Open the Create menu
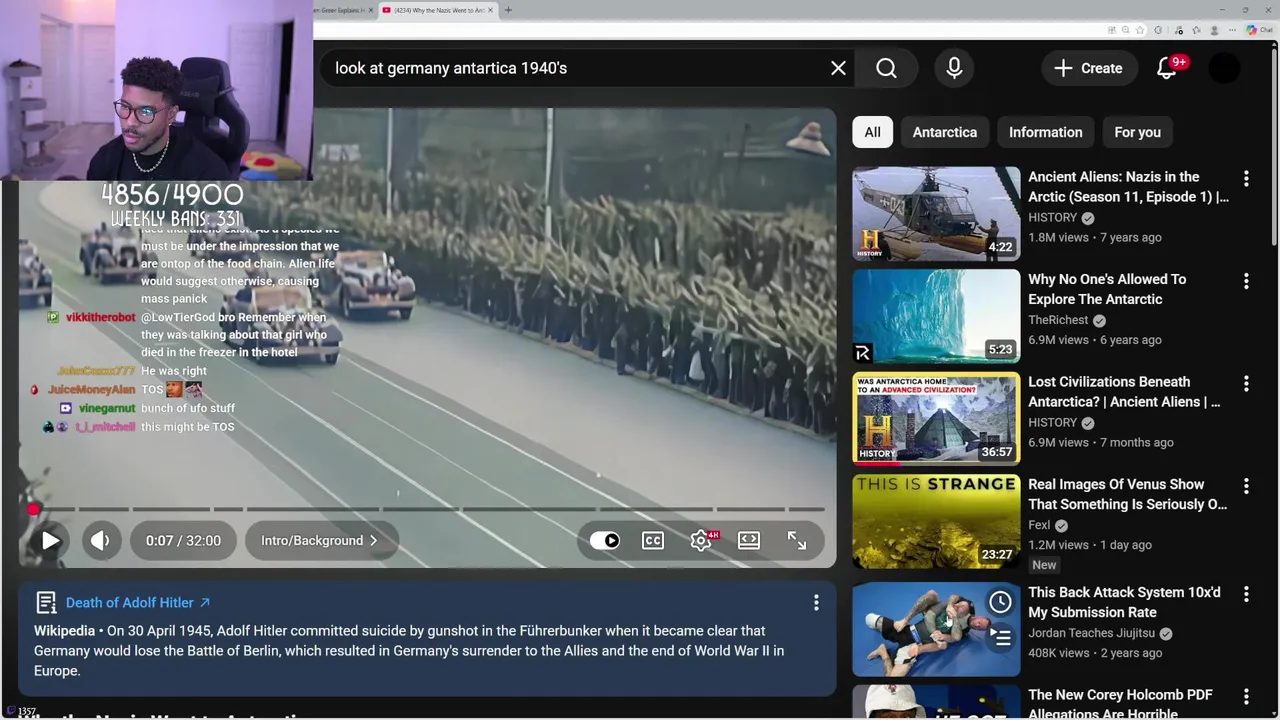 click(1089, 68)
